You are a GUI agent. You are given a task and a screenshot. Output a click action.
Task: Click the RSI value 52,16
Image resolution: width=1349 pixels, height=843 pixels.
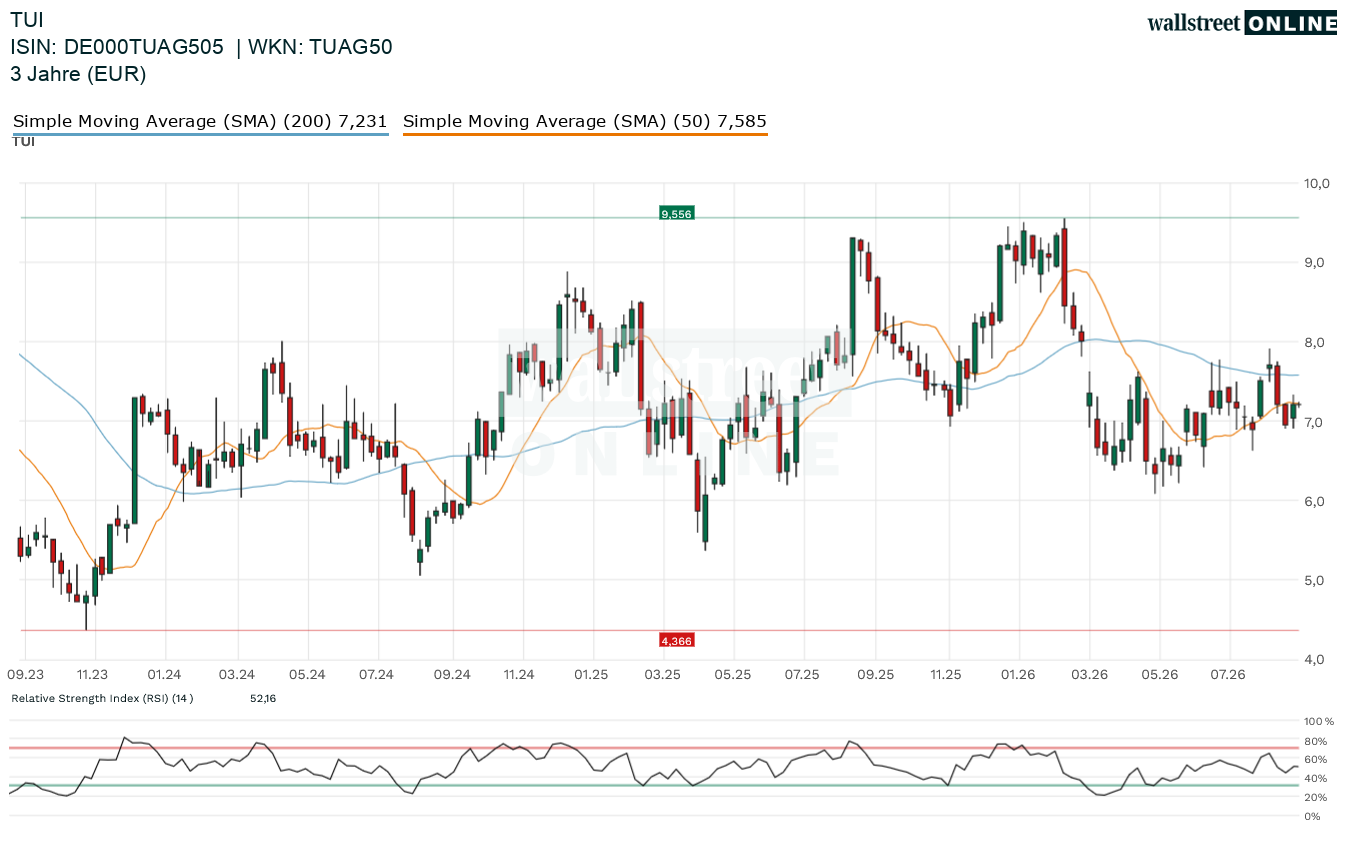[263, 698]
